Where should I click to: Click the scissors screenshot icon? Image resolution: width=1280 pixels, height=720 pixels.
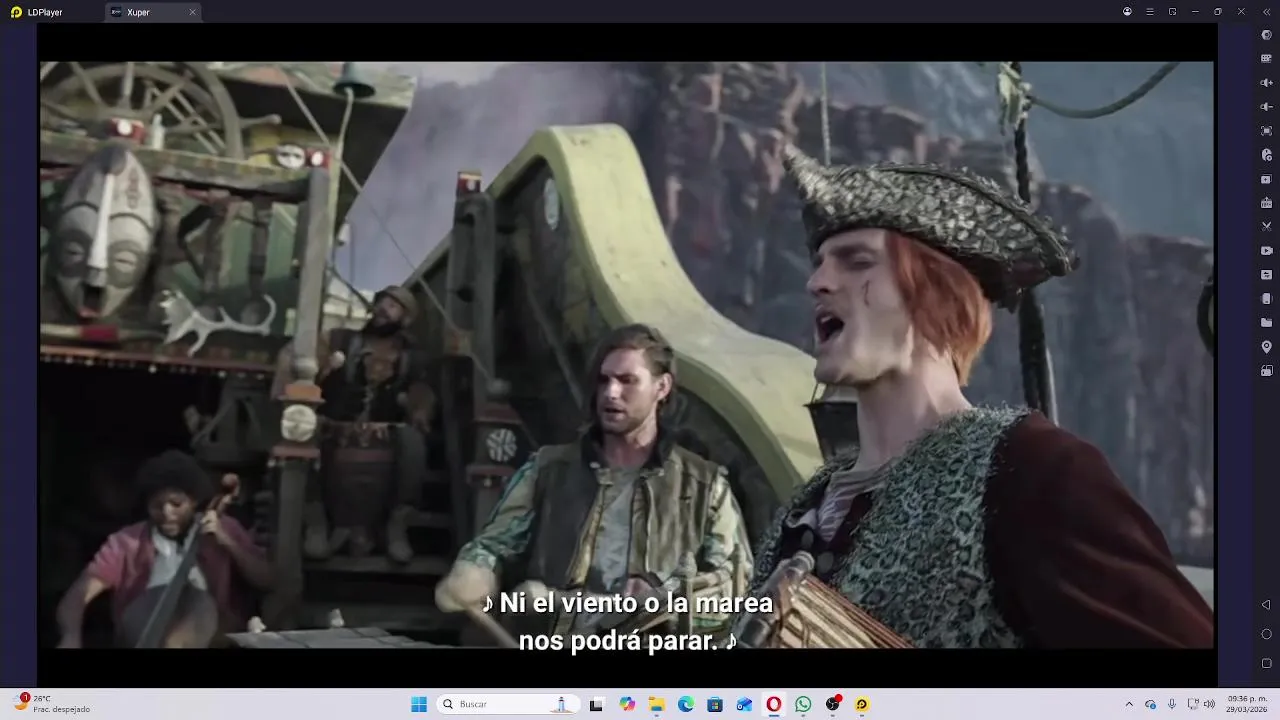click(x=1266, y=227)
